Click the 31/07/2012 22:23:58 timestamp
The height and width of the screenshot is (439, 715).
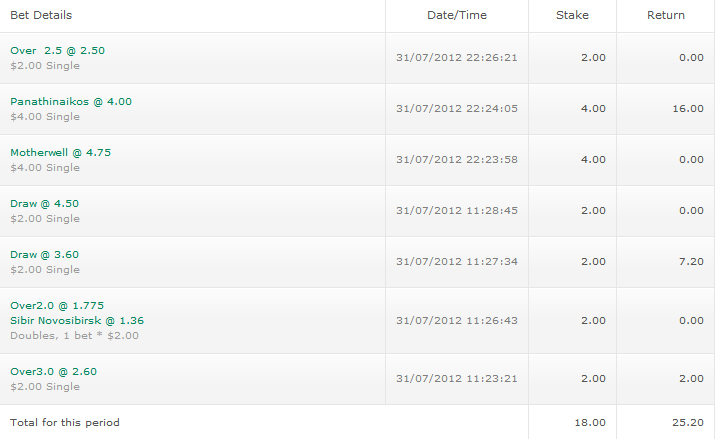(456, 159)
